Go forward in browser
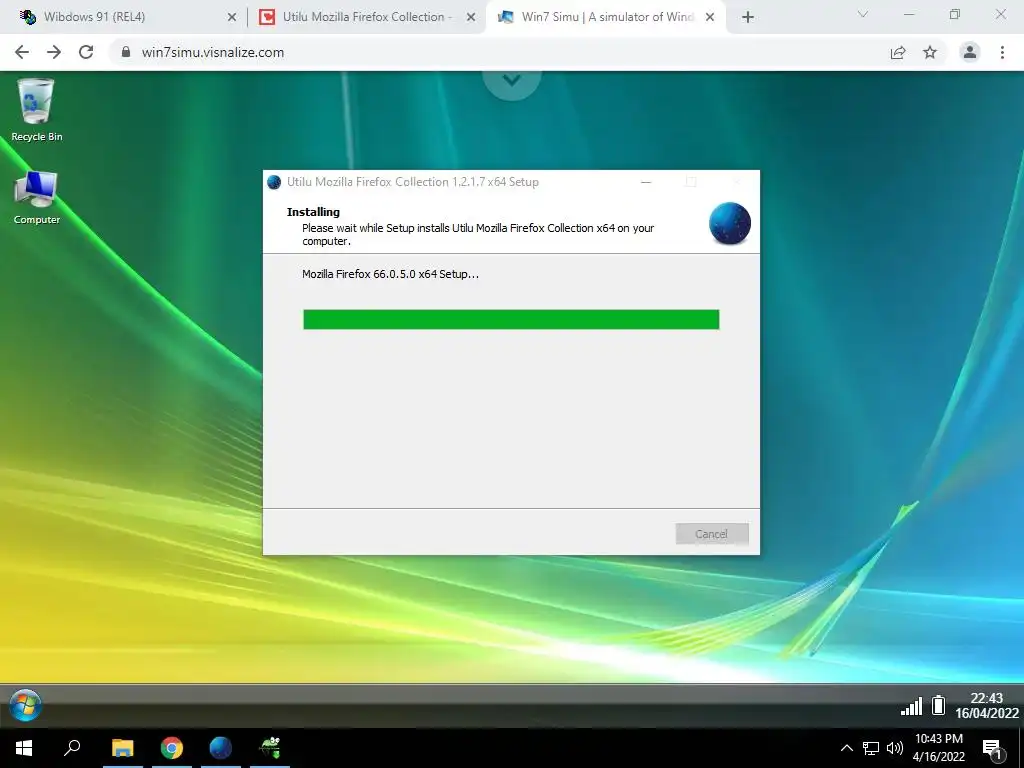Screen dimensions: 1024x768 click(54, 52)
